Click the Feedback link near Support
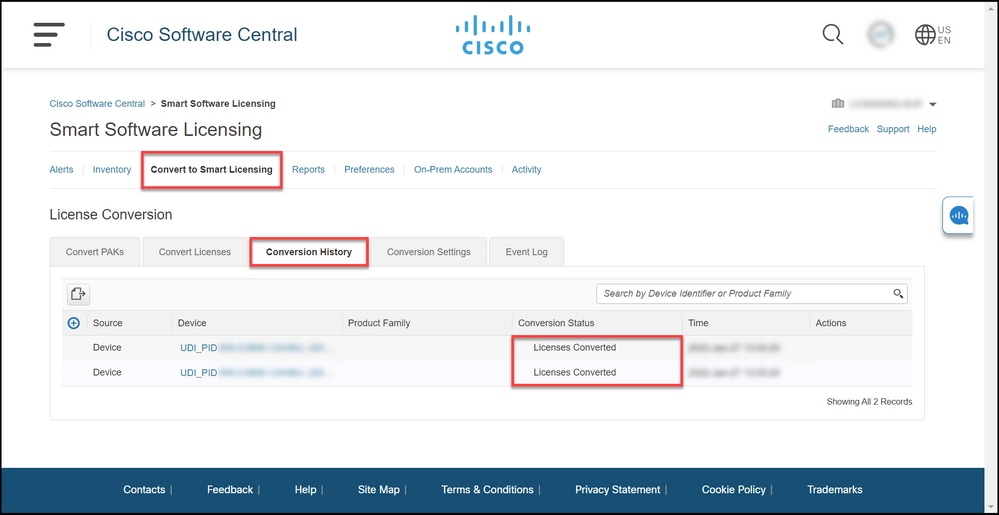 (x=848, y=129)
